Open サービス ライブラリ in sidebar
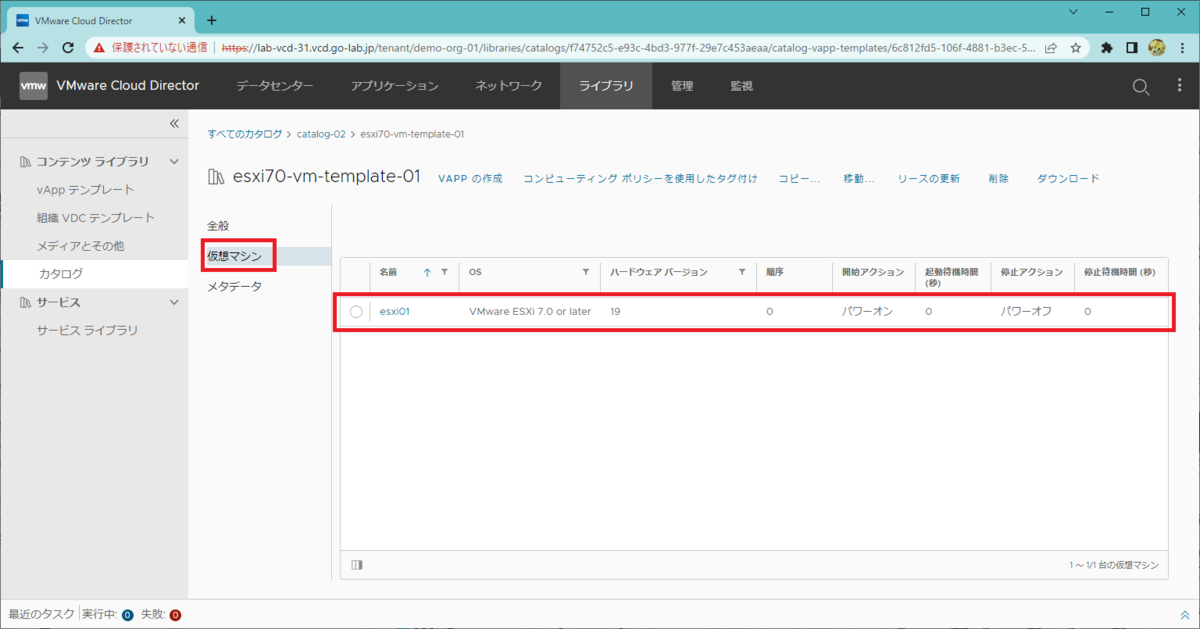Image resolution: width=1200 pixels, height=629 pixels. point(87,330)
